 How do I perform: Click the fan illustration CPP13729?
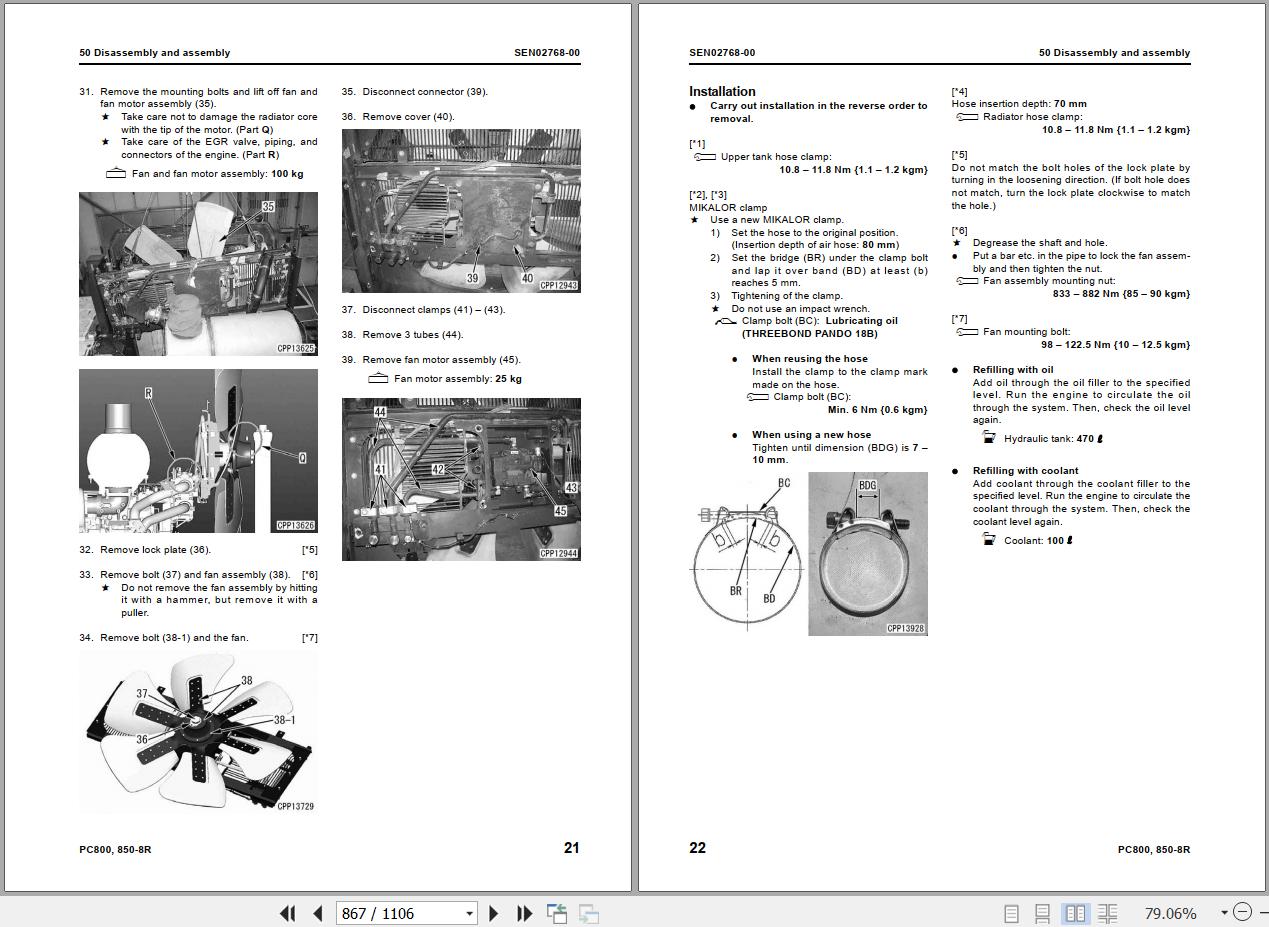click(198, 732)
